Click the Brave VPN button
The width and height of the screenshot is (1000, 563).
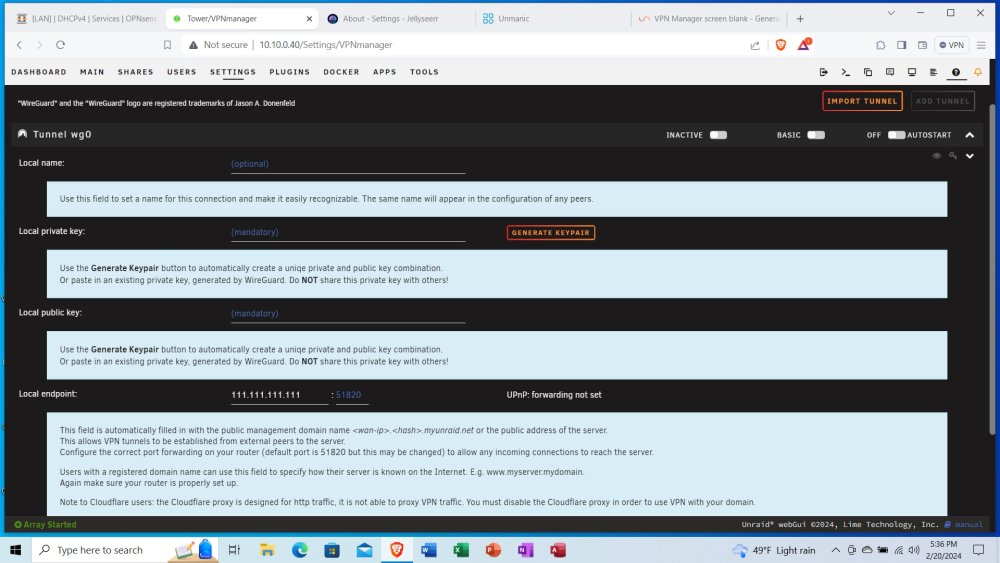[x=952, y=45]
